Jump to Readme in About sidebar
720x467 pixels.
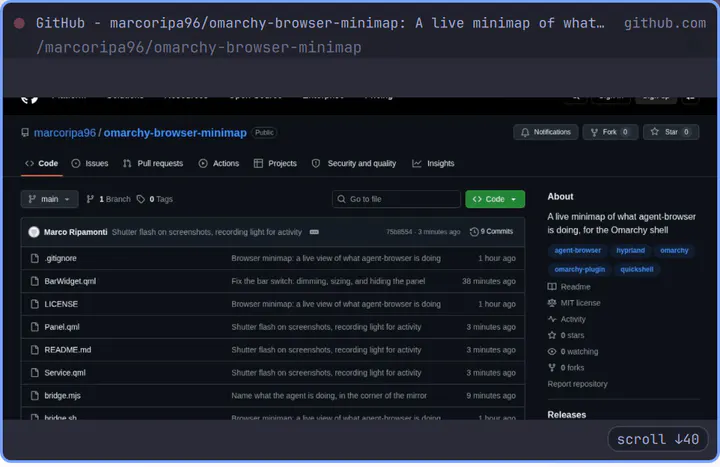click(x=569, y=287)
